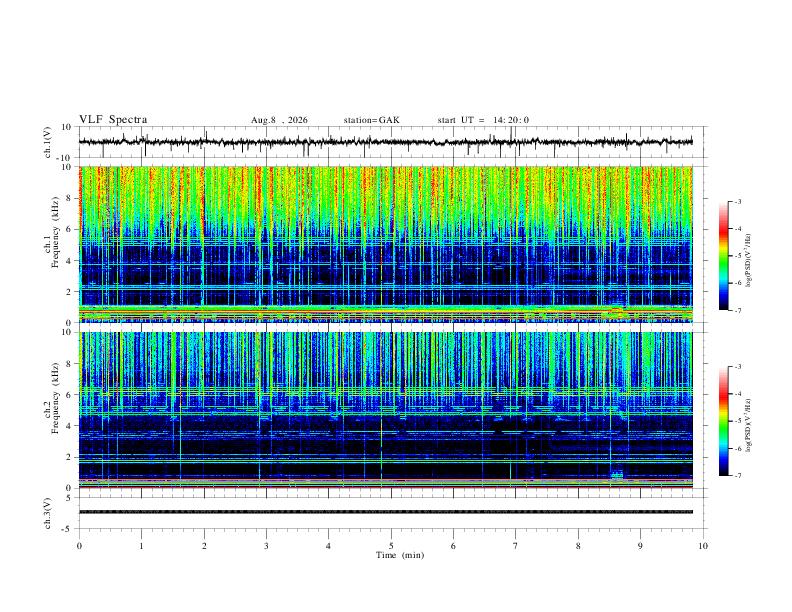
Task: Click the ch.1 PSD color bar
Action: click(x=723, y=256)
